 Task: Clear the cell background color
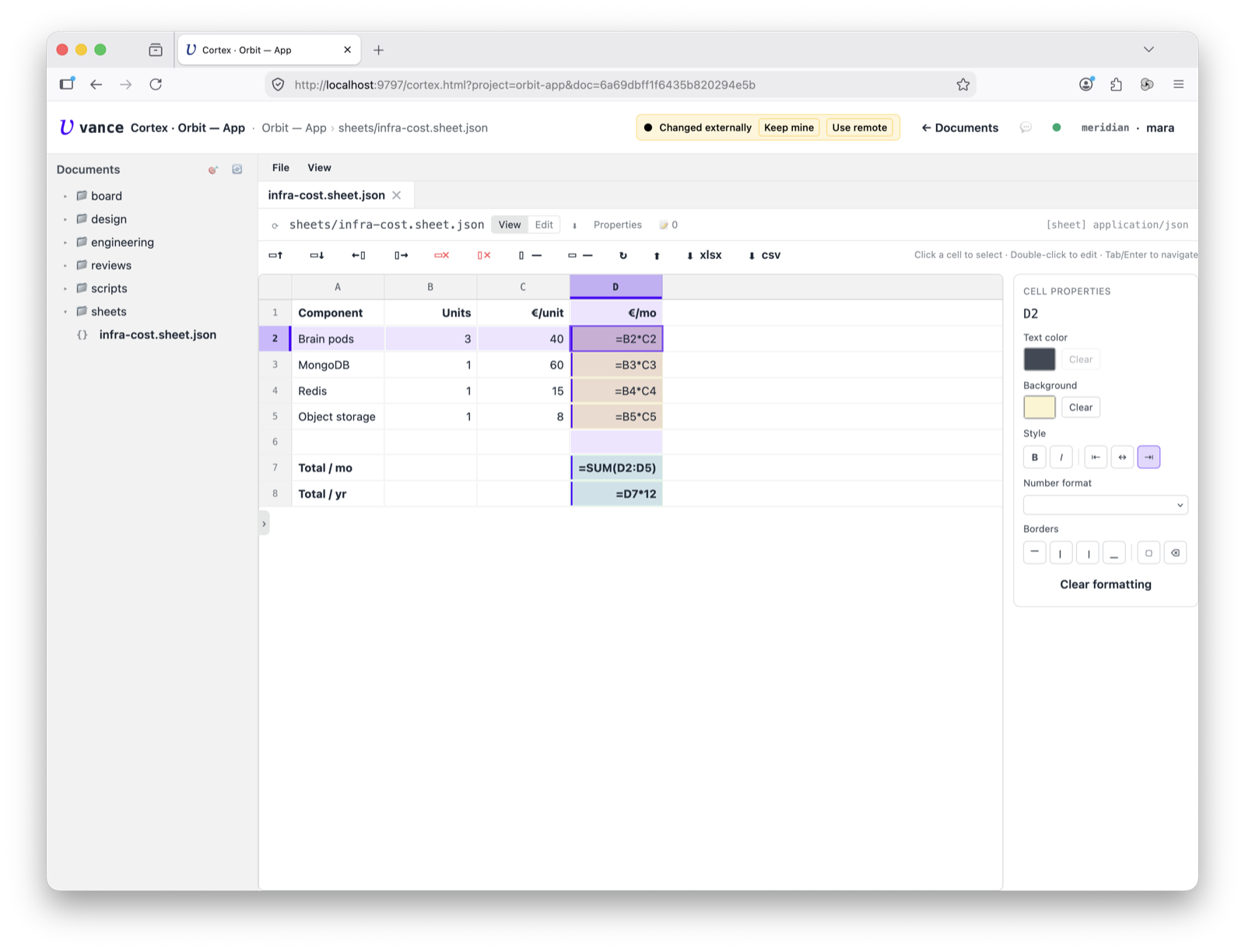click(x=1081, y=408)
